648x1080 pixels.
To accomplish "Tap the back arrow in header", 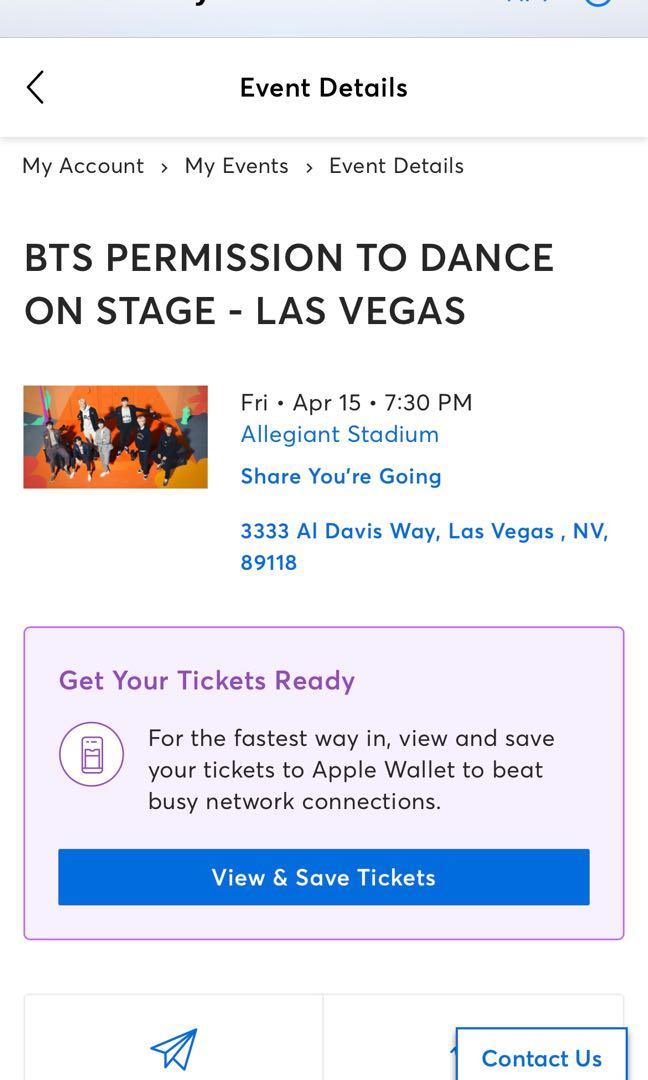I will click(35, 88).
